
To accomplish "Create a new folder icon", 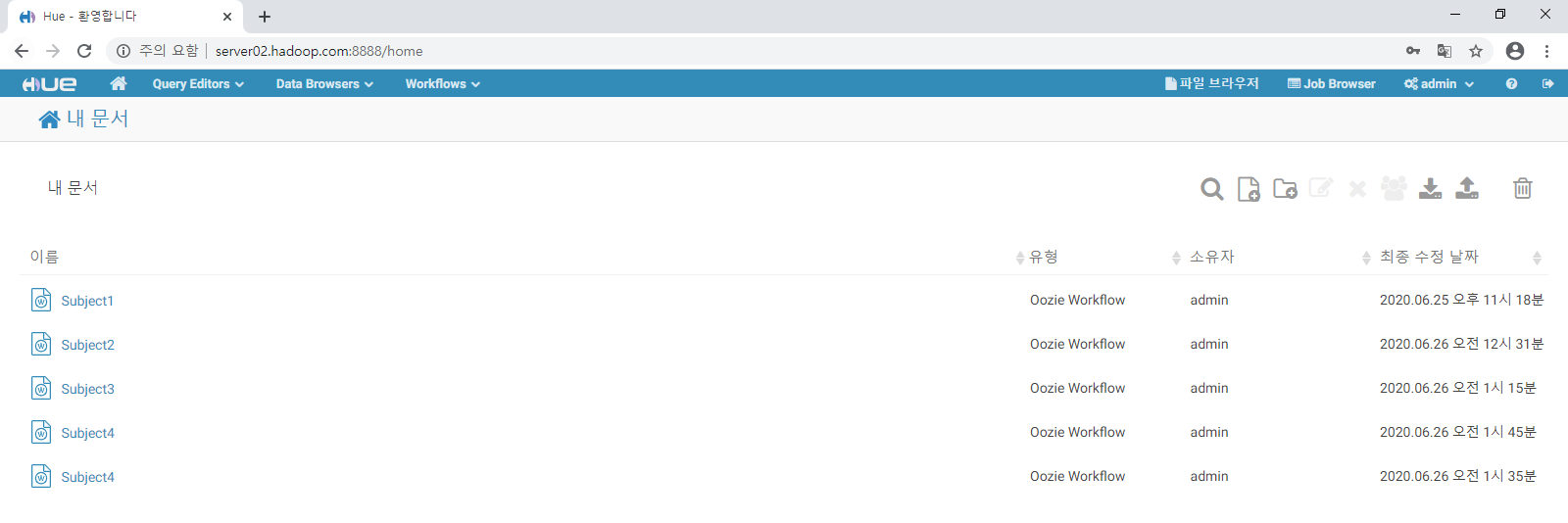I will (1285, 188).
